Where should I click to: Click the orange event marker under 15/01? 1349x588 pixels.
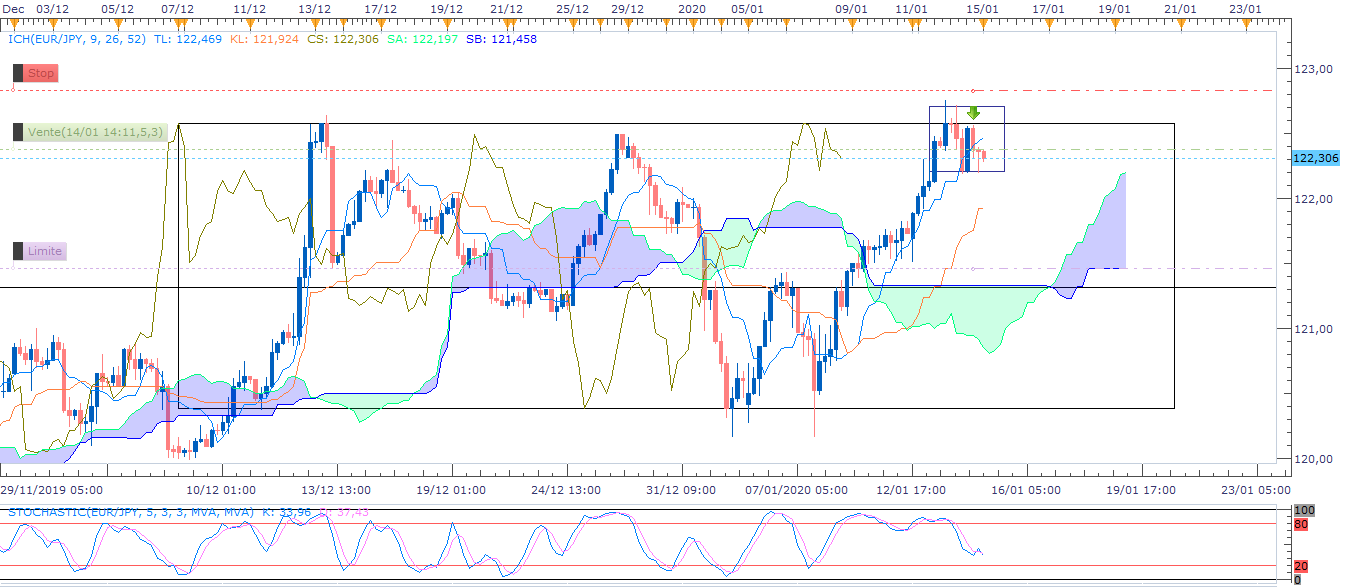click(x=983, y=24)
